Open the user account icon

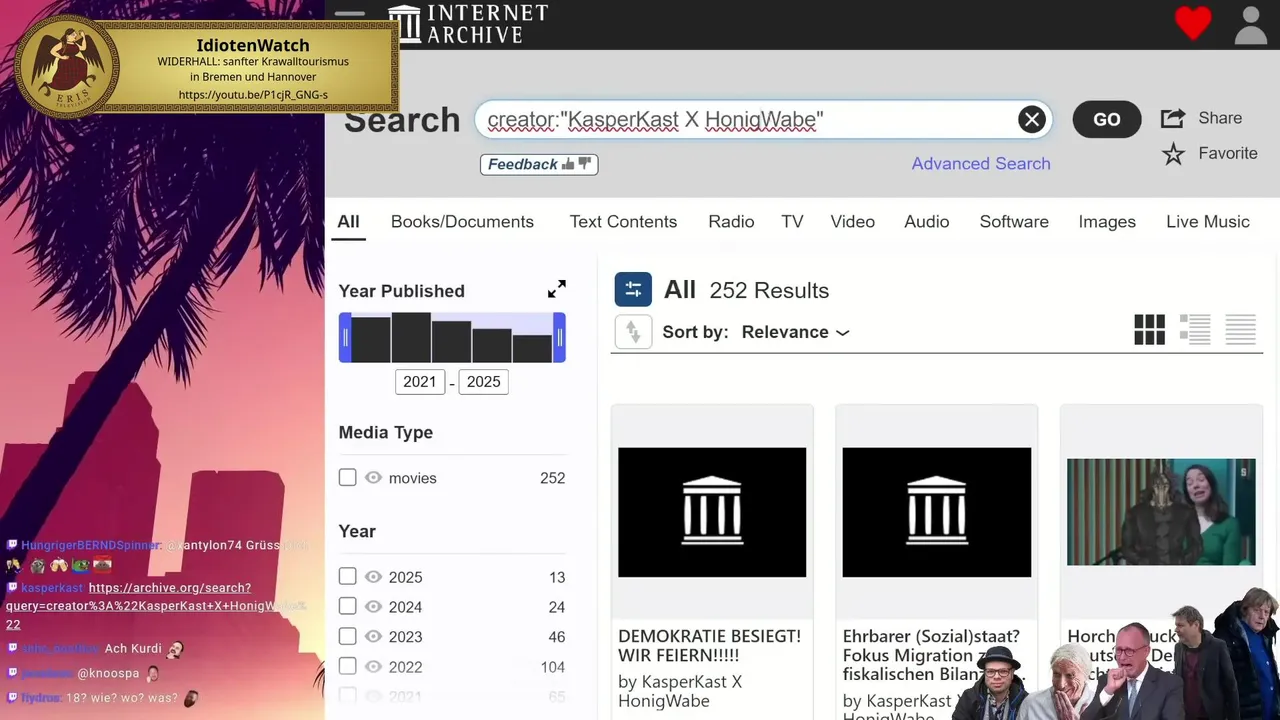click(x=1250, y=25)
